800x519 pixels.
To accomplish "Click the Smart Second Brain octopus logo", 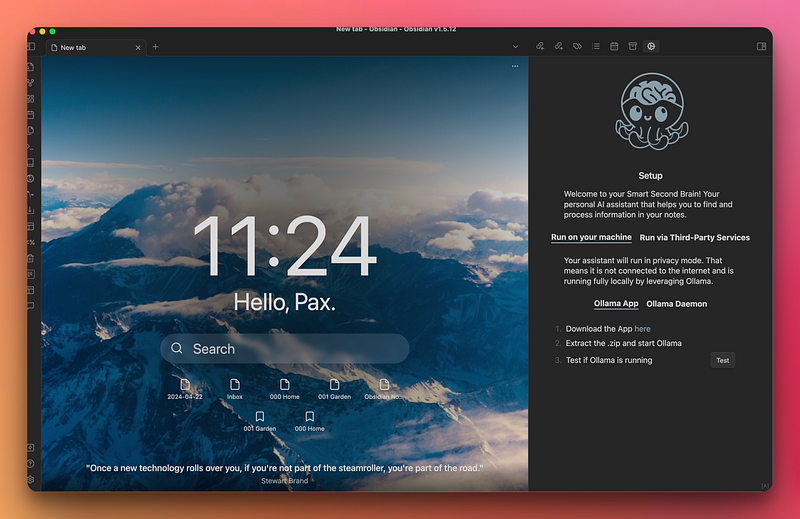I will coord(652,111).
